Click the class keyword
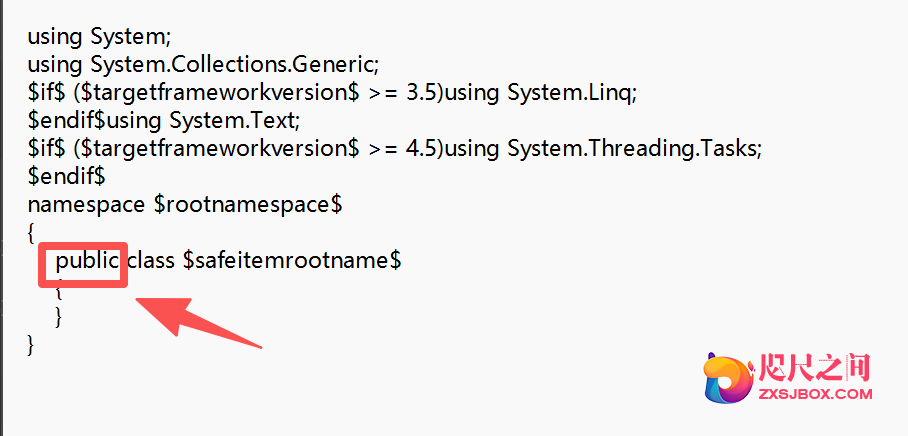 [x=151, y=261]
